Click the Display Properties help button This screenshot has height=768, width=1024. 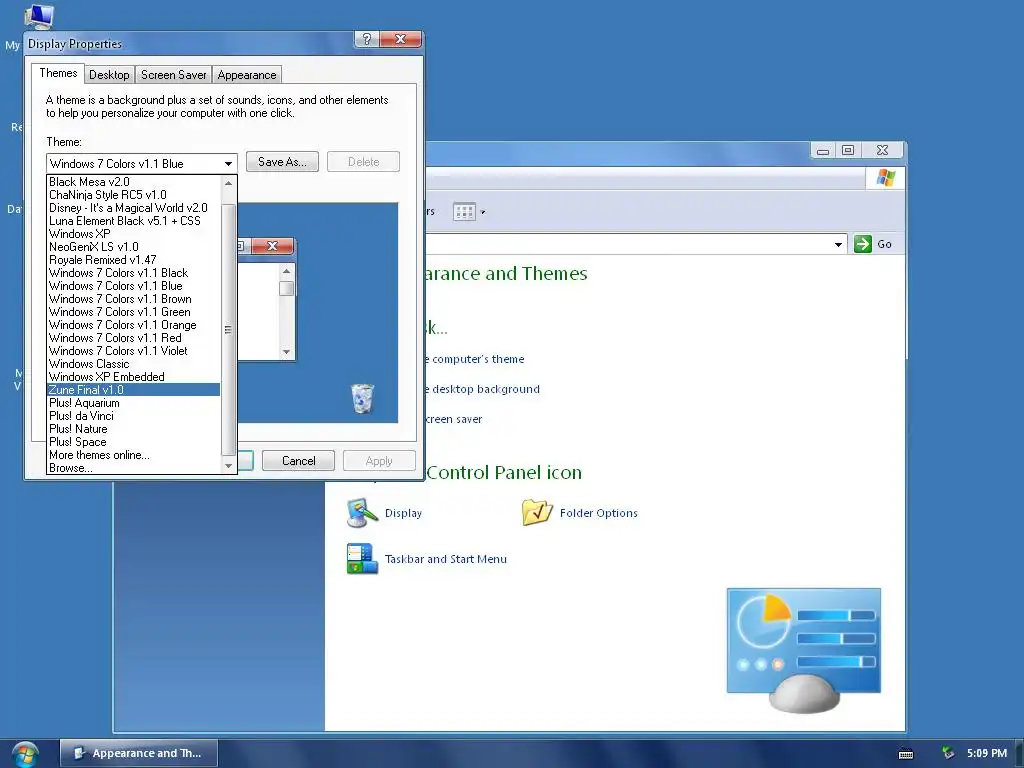(367, 39)
